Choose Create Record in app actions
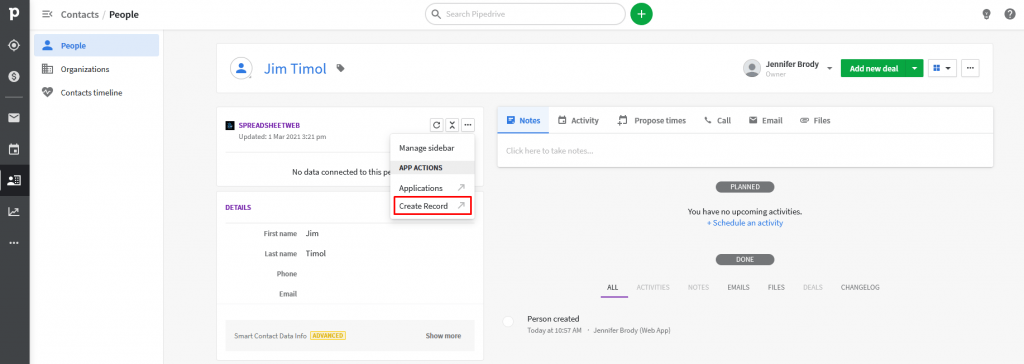This screenshot has height=364, width=1024. 432,206
